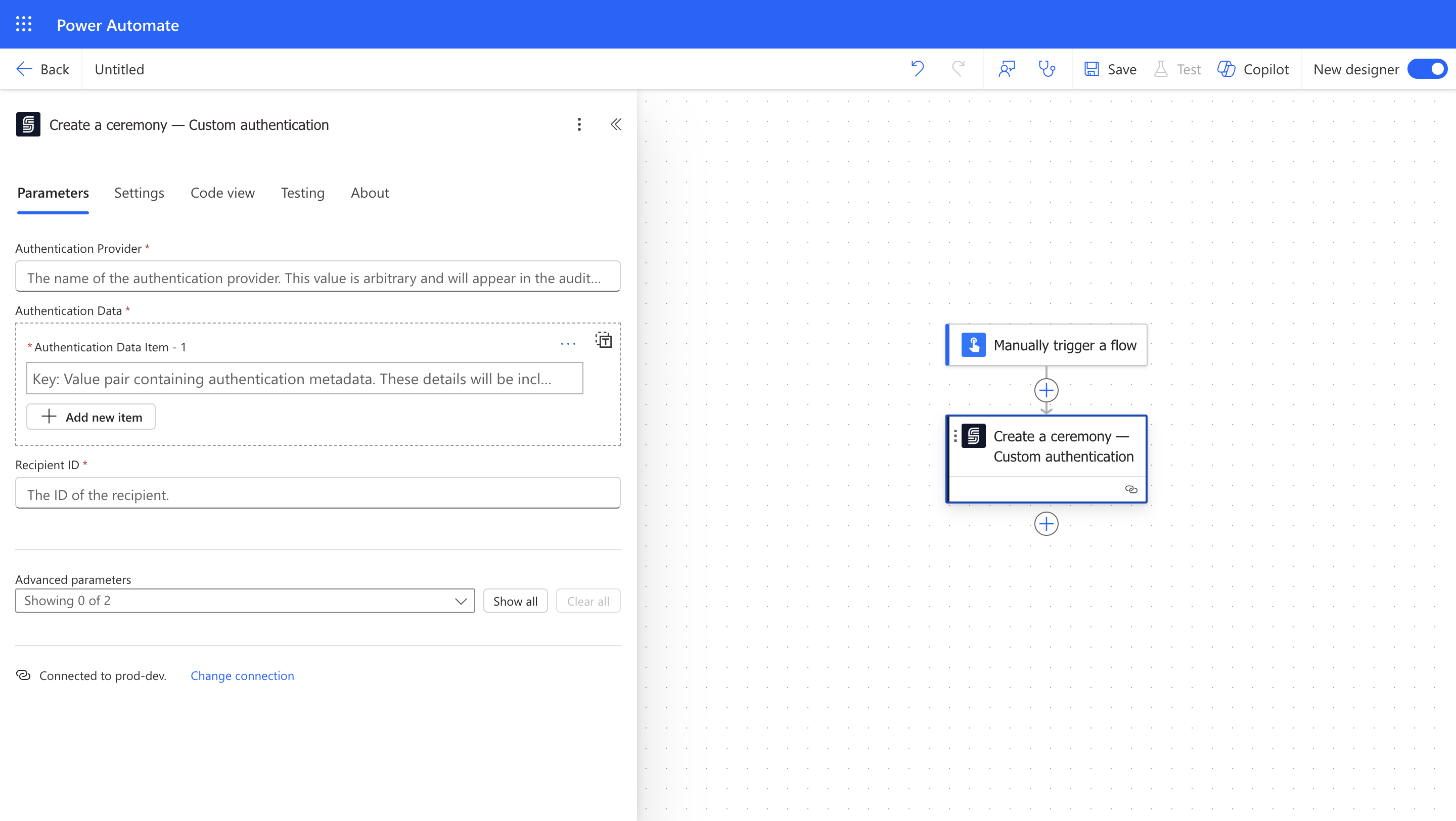Turn off the New designer toggle
Screen dimensions: 1456x821
(x=1427, y=69)
